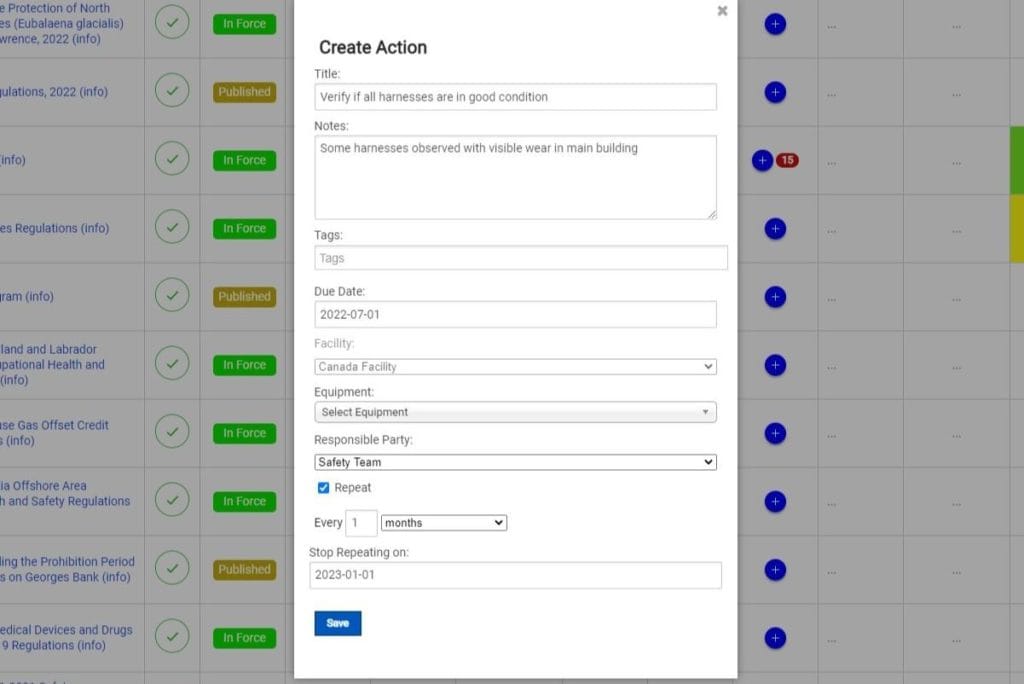Close the Create Action dialog
Screen dimensions: 1024x684
(x=722, y=11)
